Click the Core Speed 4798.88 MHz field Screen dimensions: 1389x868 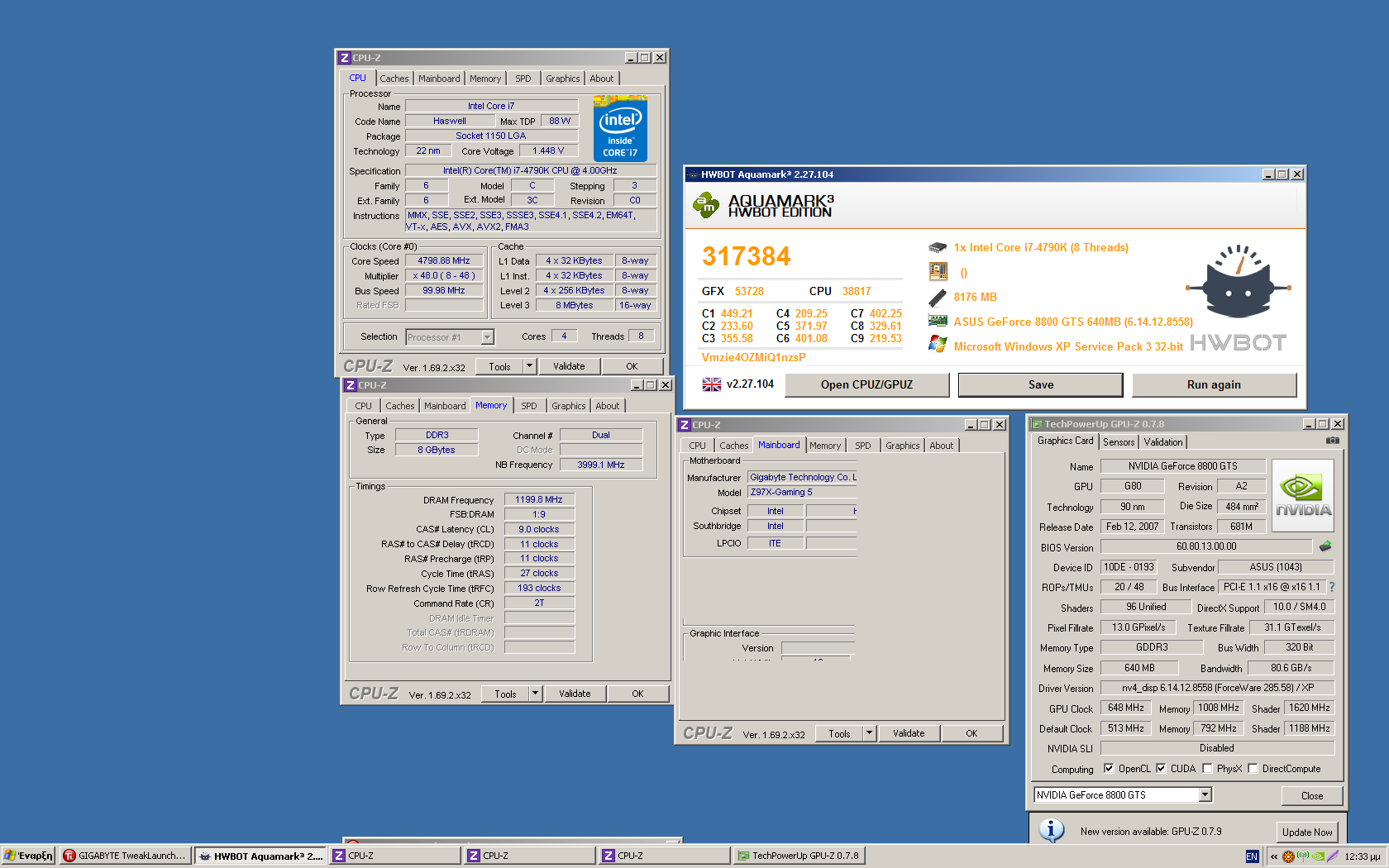coord(444,260)
